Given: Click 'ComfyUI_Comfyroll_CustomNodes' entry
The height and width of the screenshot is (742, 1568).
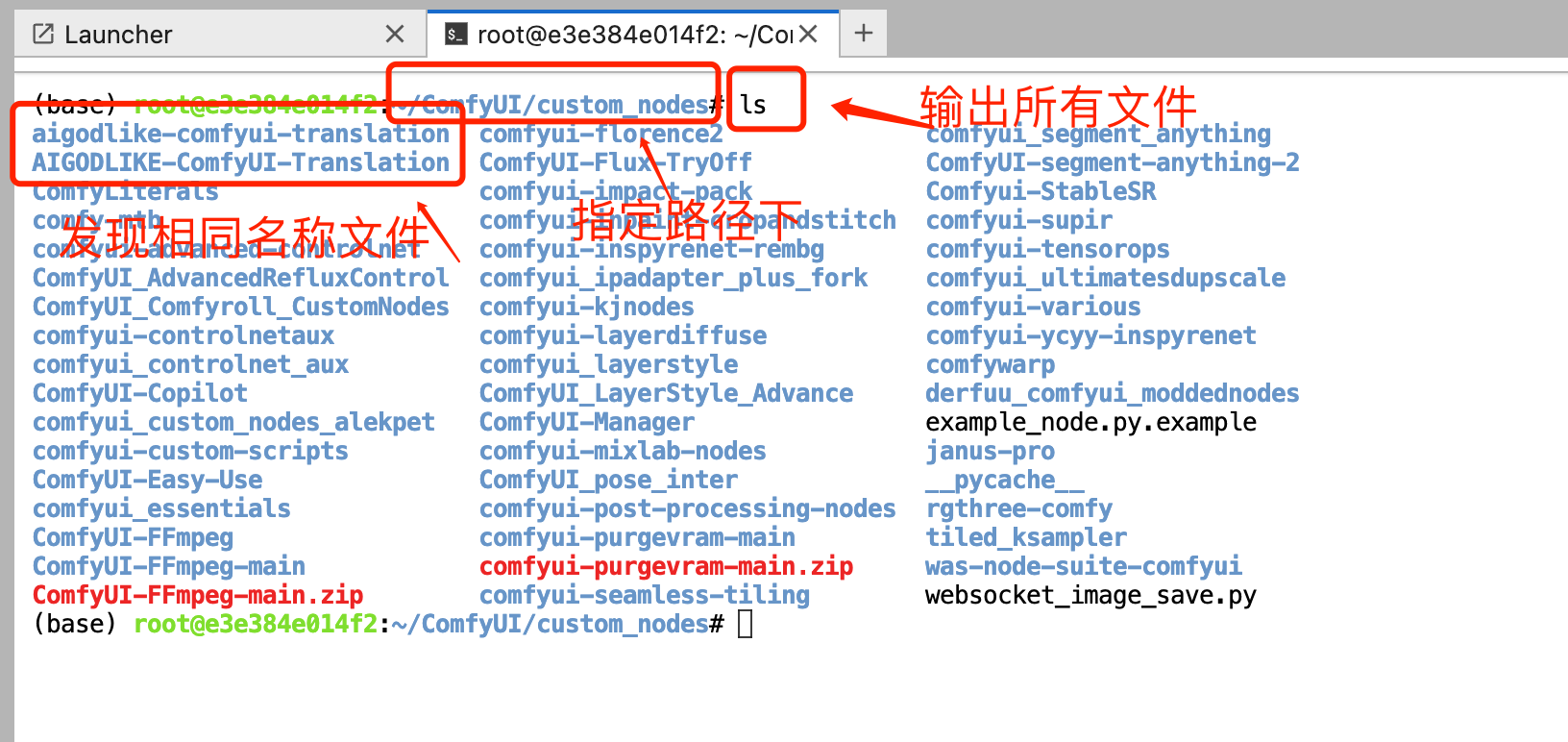Looking at the screenshot, I should pyautogui.click(x=241, y=307).
